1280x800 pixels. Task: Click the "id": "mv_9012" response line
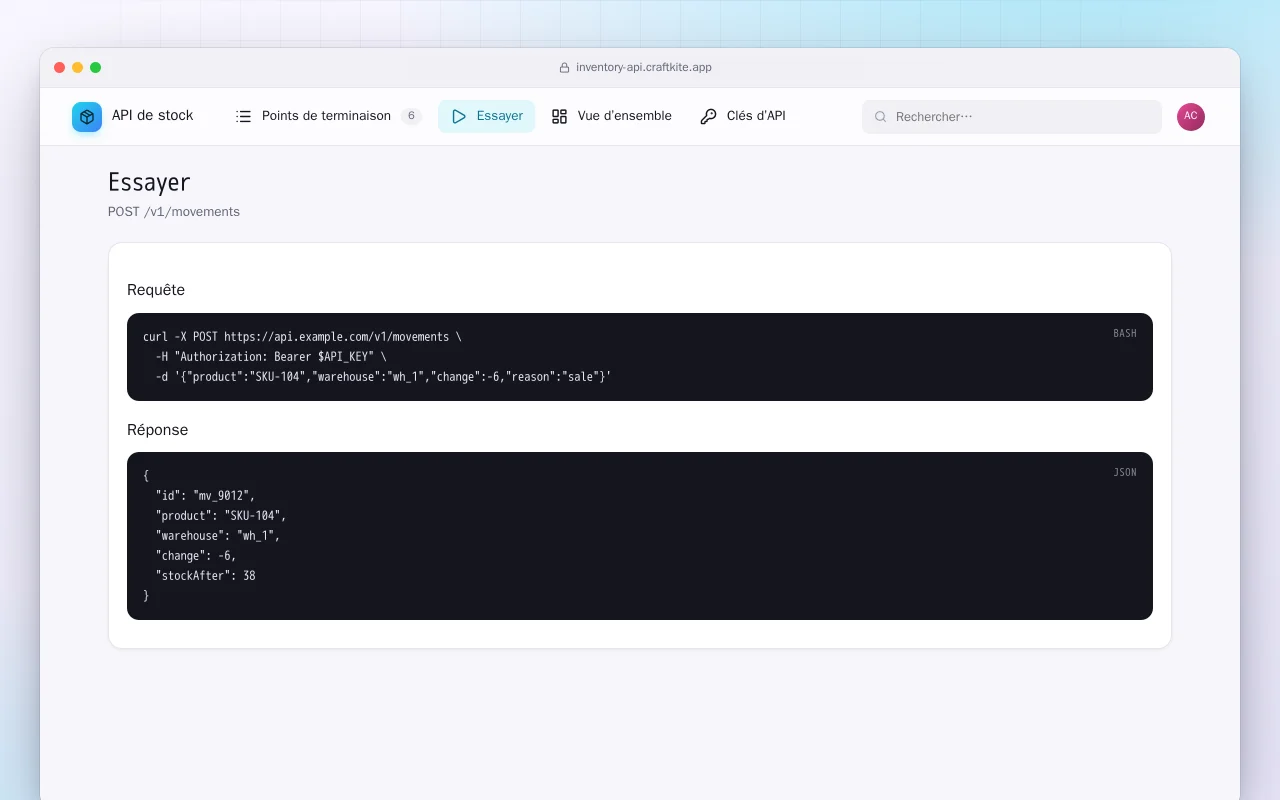tap(205, 496)
